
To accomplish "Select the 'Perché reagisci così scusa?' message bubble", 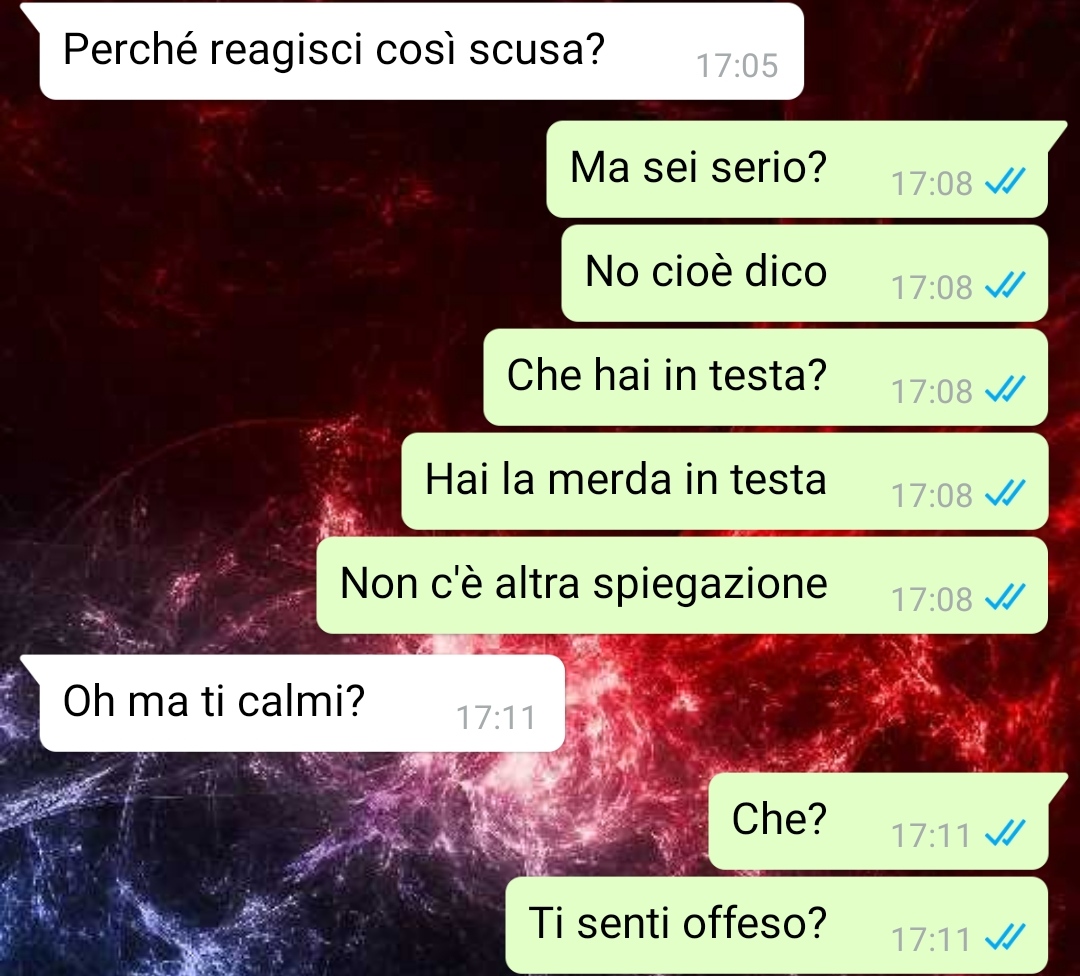I will pos(422,52).
